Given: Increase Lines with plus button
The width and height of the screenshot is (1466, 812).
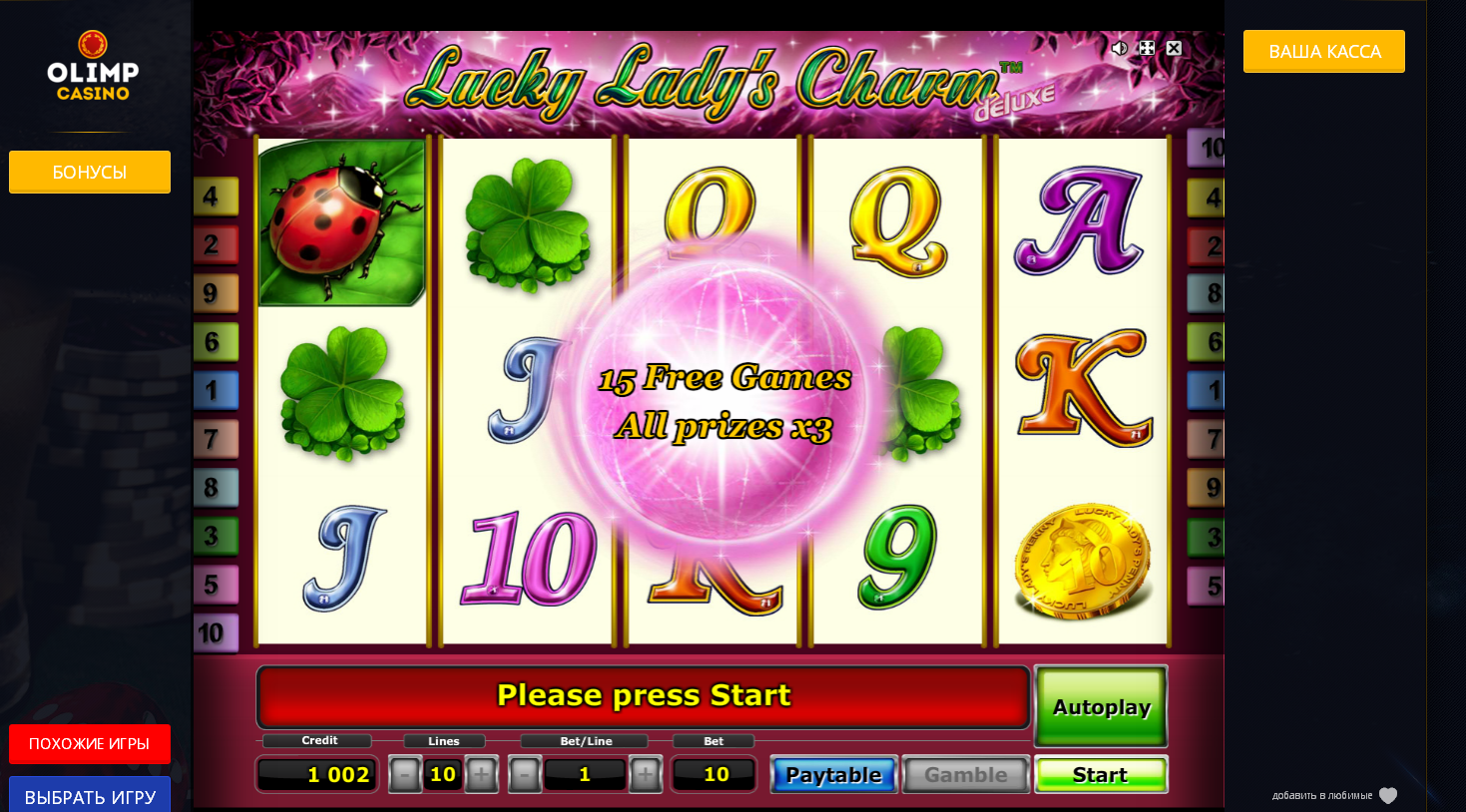Looking at the screenshot, I should pos(481,775).
